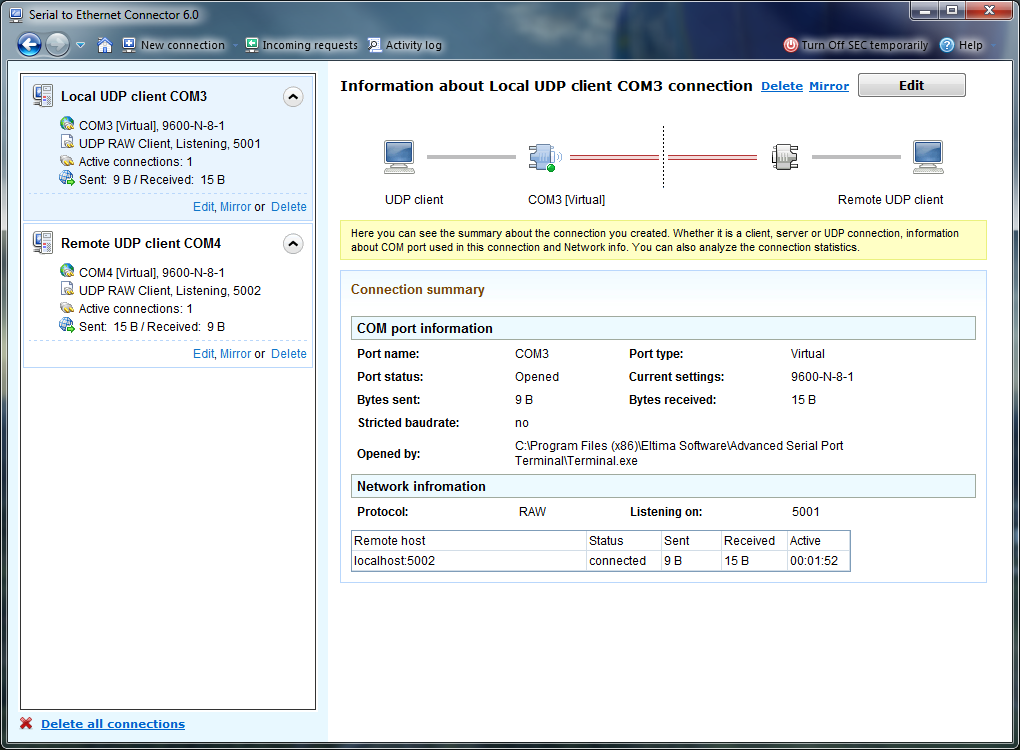Image resolution: width=1020 pixels, height=750 pixels.
Task: Open the Help menu
Action: point(961,45)
